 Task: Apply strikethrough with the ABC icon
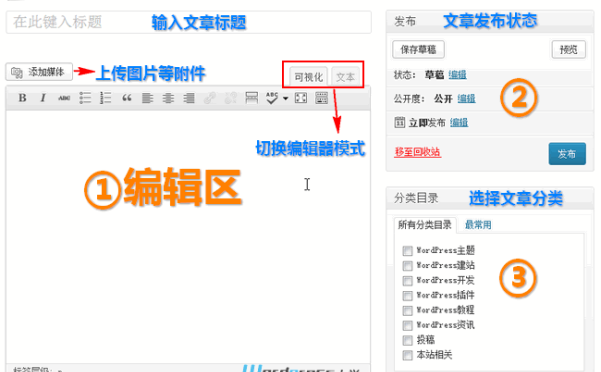tap(64, 98)
